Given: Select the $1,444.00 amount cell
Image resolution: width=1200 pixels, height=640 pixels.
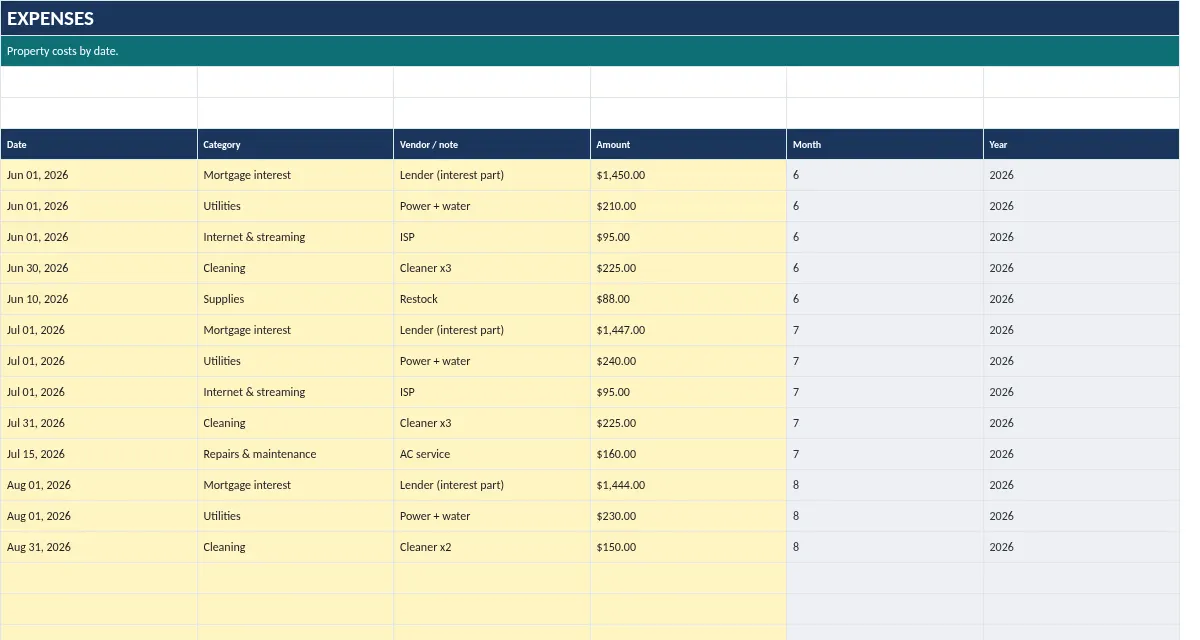Looking at the screenshot, I should tap(688, 485).
